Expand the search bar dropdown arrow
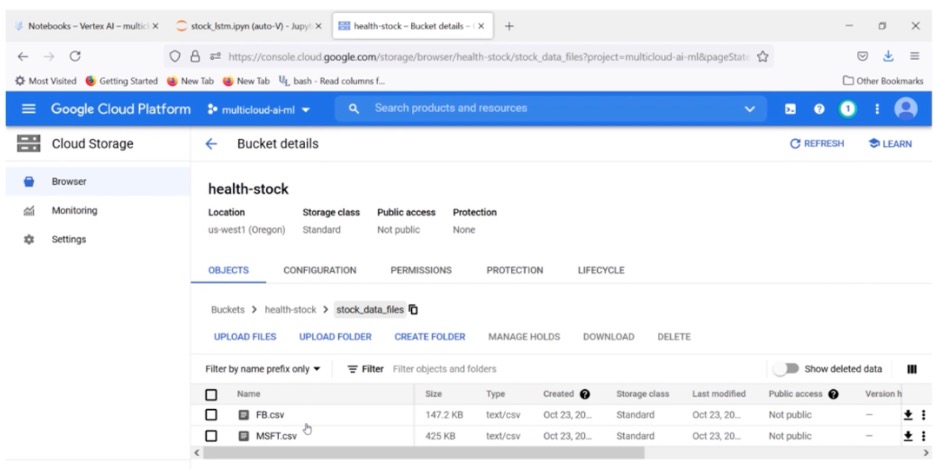The image size is (936, 470). point(749,109)
